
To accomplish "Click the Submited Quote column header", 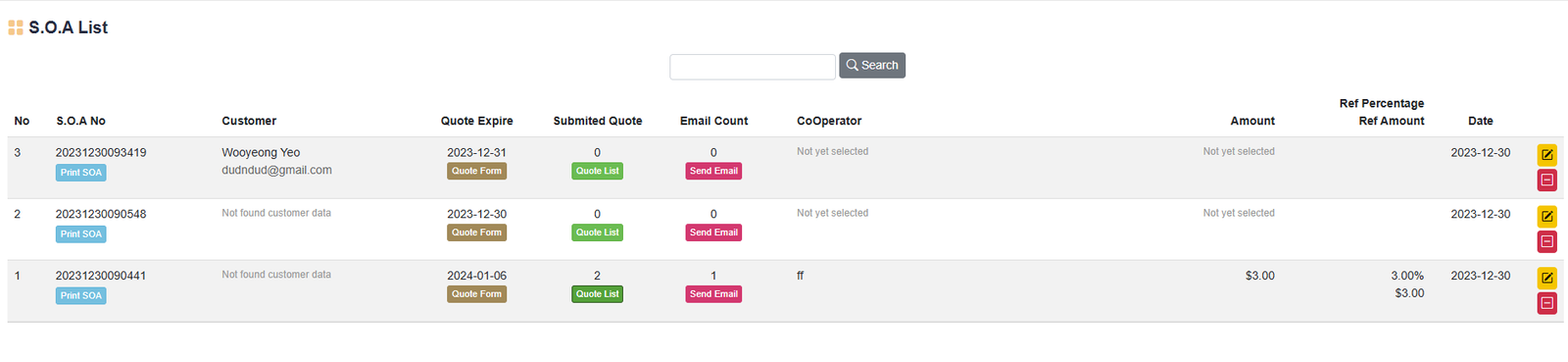I will (x=598, y=121).
